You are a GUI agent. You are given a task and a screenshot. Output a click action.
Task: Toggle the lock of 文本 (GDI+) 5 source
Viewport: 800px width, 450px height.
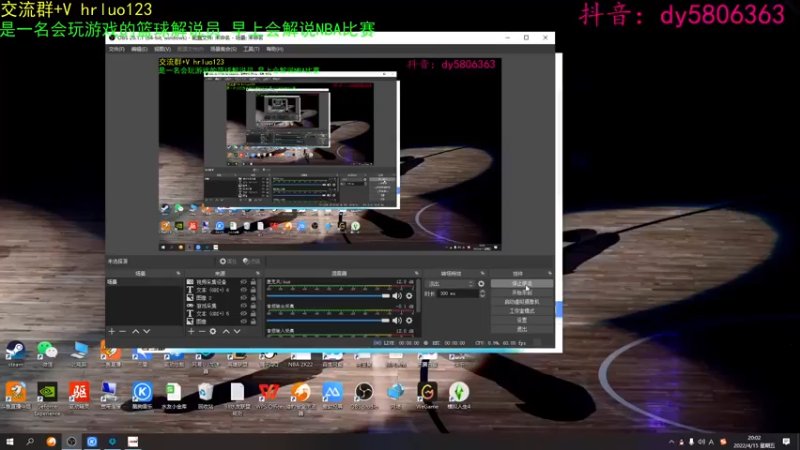point(253,313)
